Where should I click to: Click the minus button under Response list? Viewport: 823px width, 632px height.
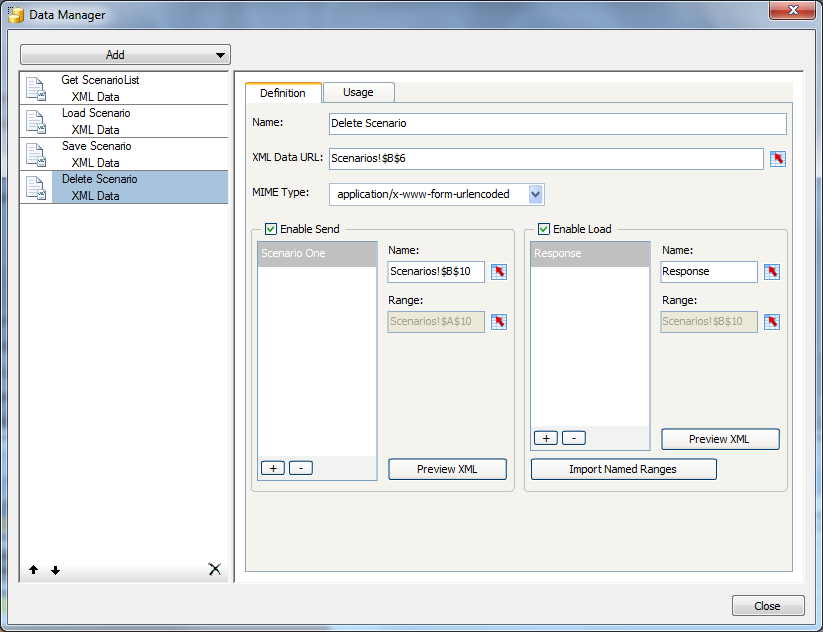574,438
